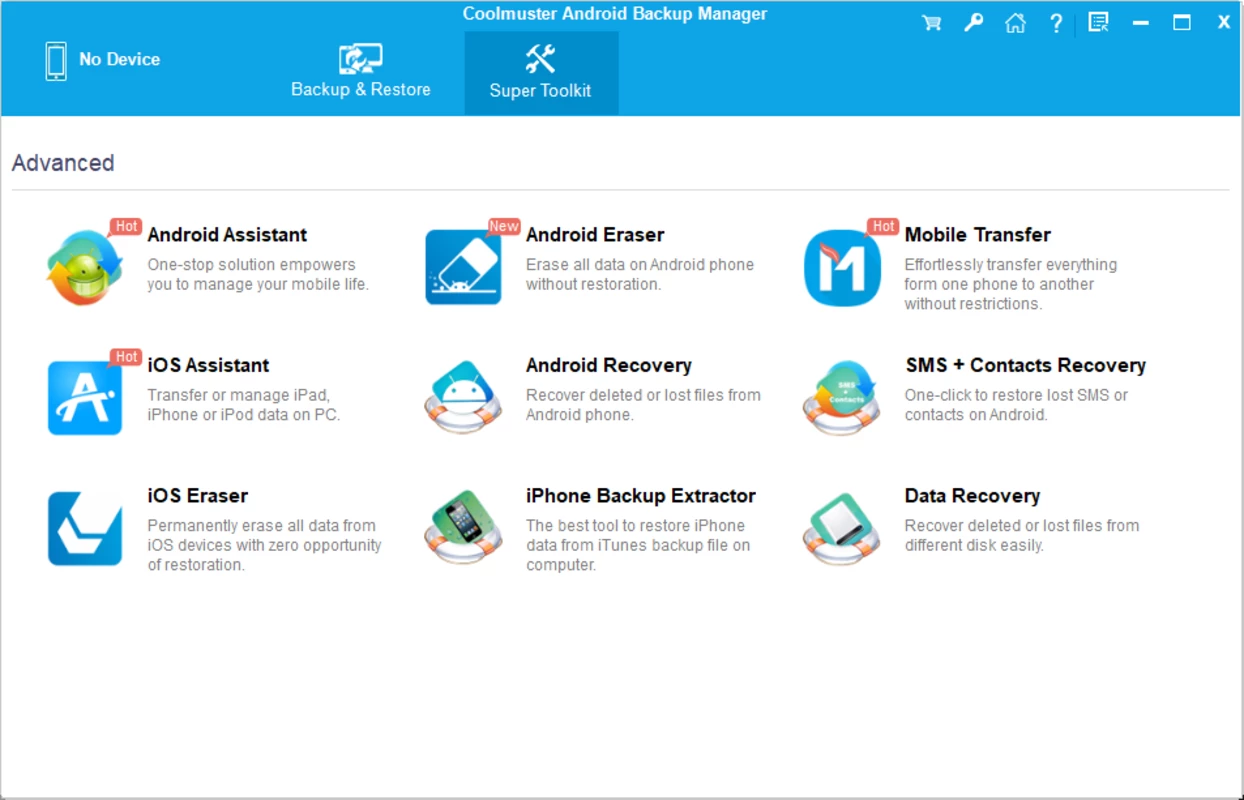This screenshot has height=800, width=1244.
Task: Click the Data Recovery disk icon
Action: coord(842,528)
